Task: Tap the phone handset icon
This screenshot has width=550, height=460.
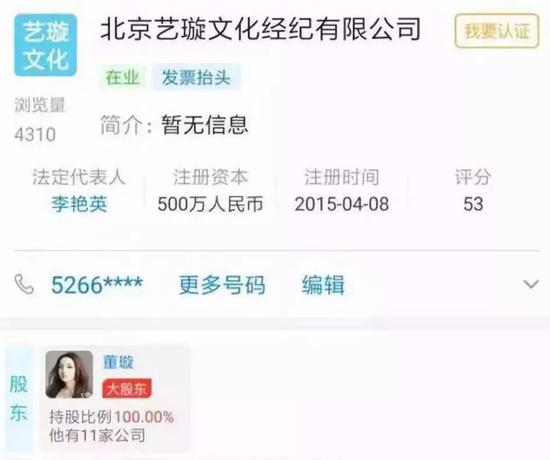Action: [x=24, y=284]
